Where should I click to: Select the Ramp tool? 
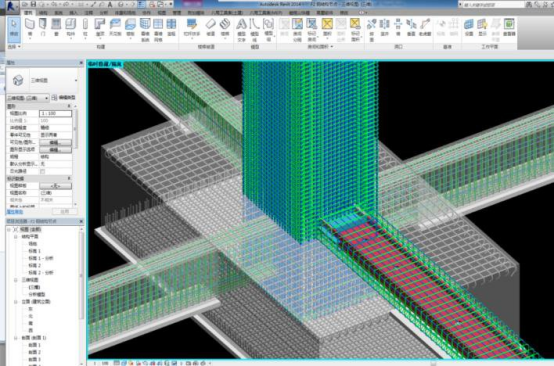click(211, 28)
